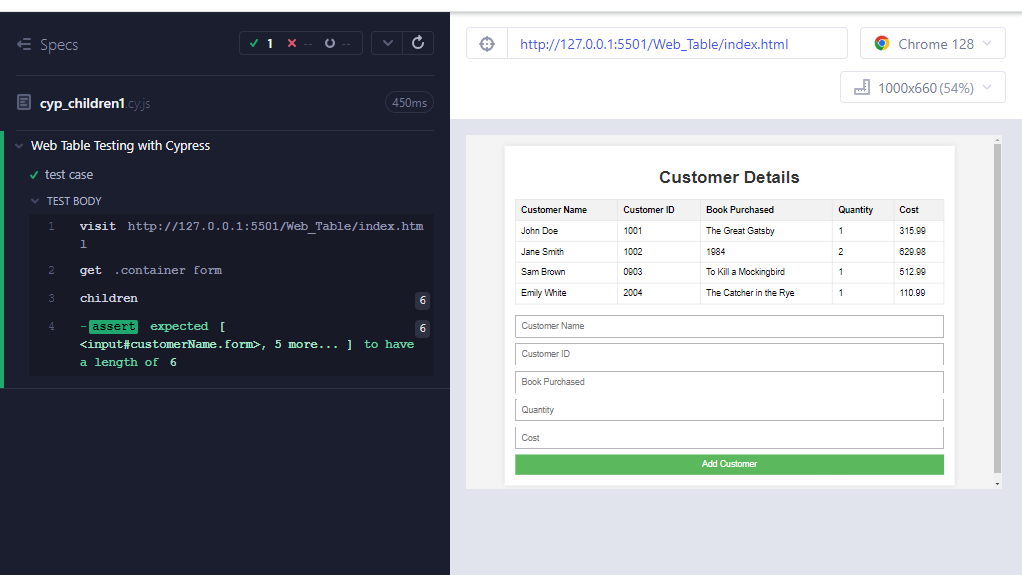Click the red failed tests counter

click(x=299, y=43)
